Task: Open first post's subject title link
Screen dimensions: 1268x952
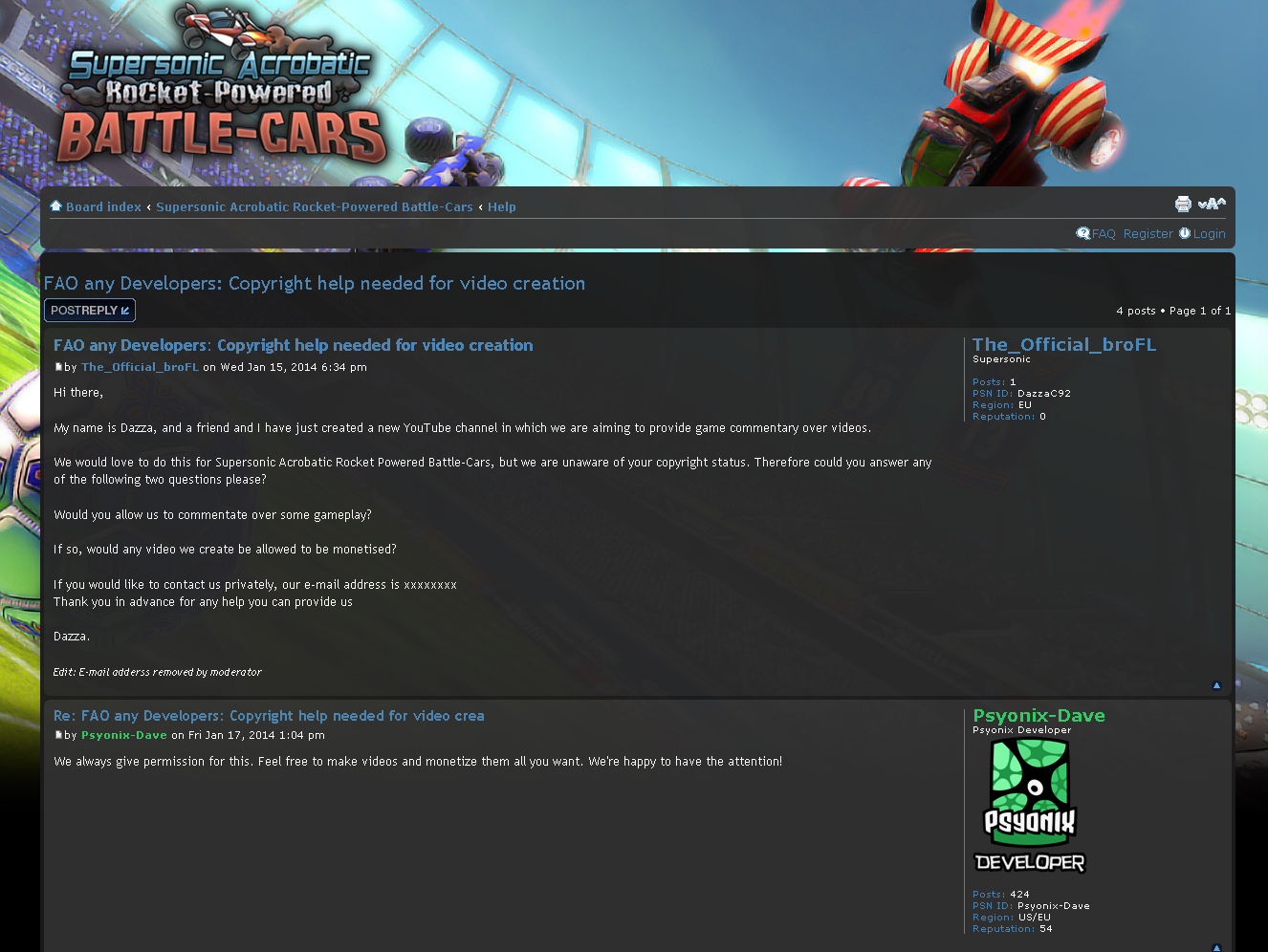Action: (x=294, y=345)
